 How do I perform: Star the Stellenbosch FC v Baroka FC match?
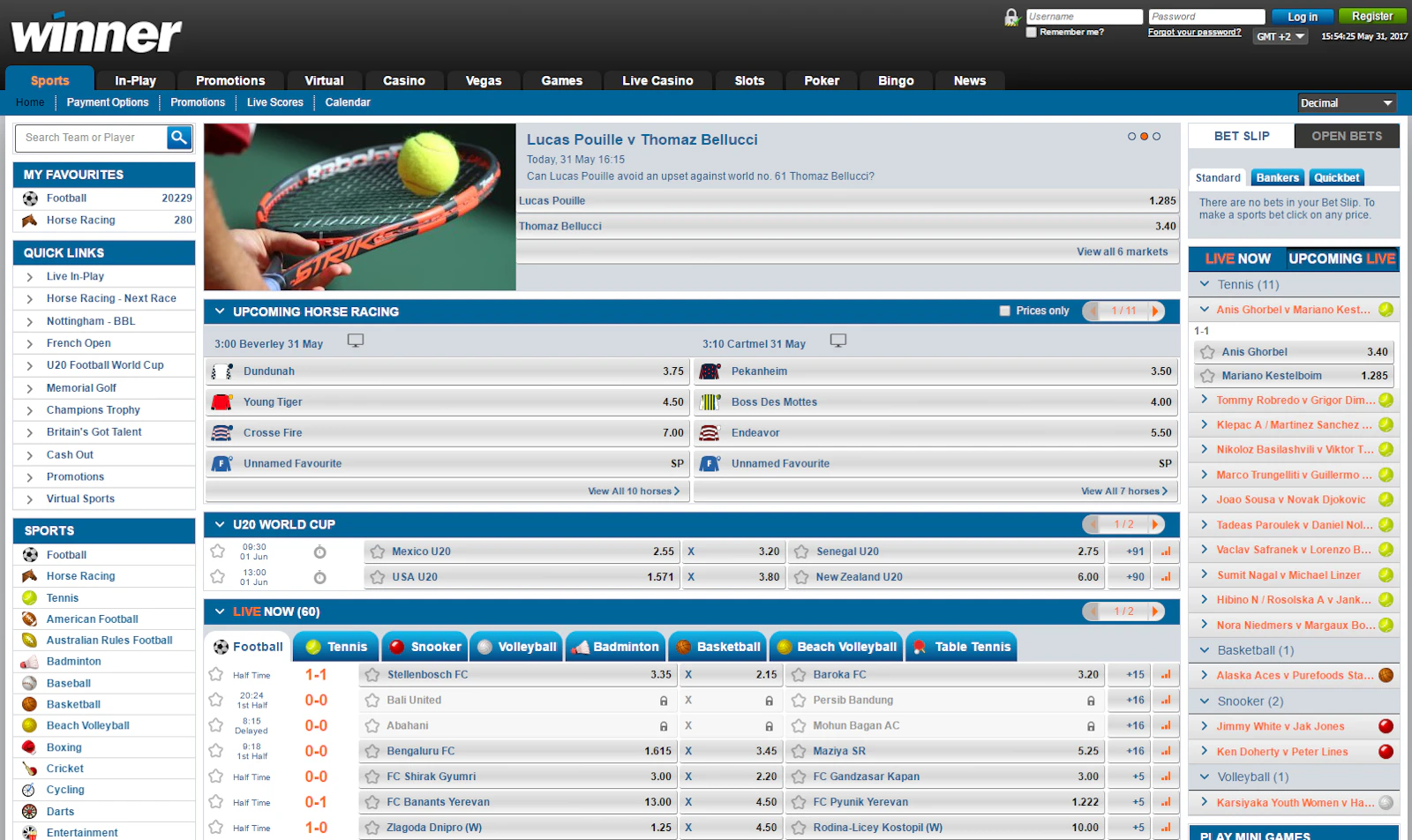tap(216, 675)
